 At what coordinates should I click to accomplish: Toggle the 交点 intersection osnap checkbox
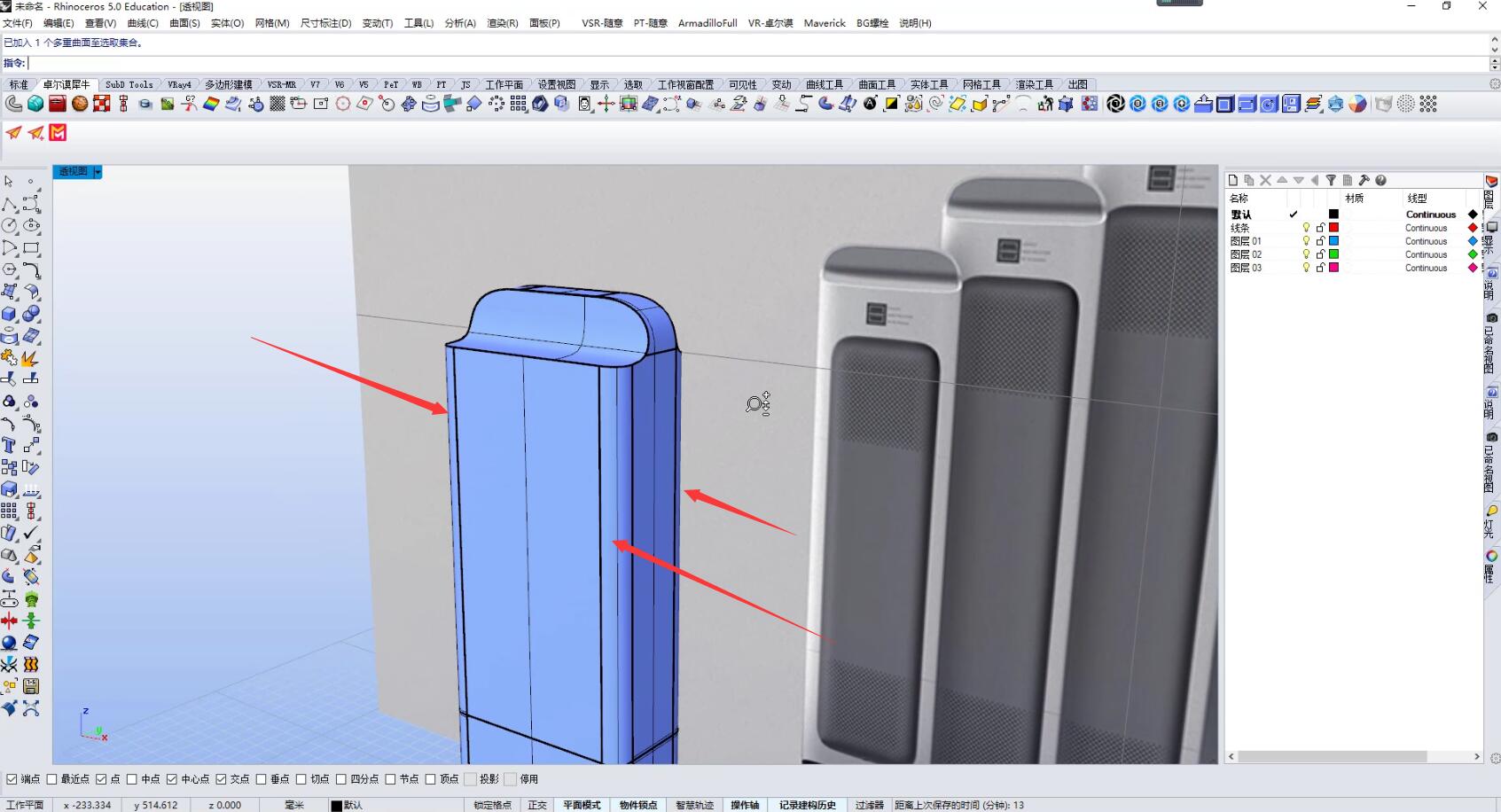click(222, 779)
